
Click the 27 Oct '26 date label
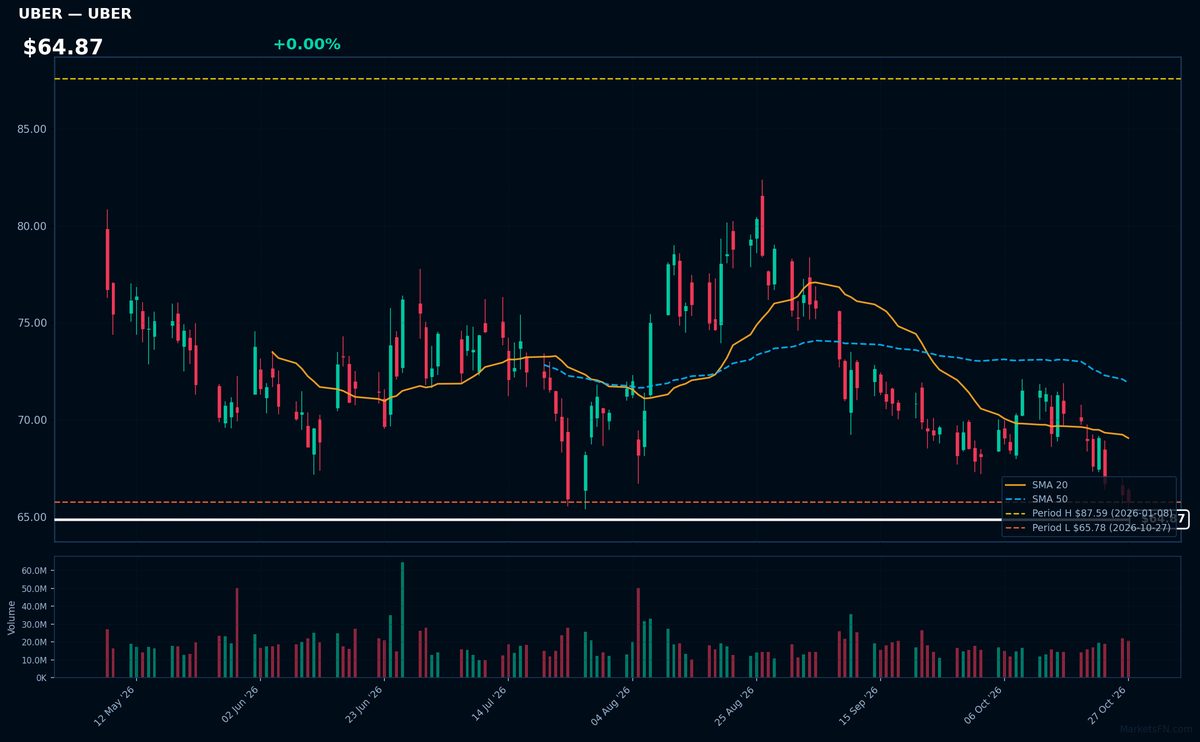pos(1107,706)
